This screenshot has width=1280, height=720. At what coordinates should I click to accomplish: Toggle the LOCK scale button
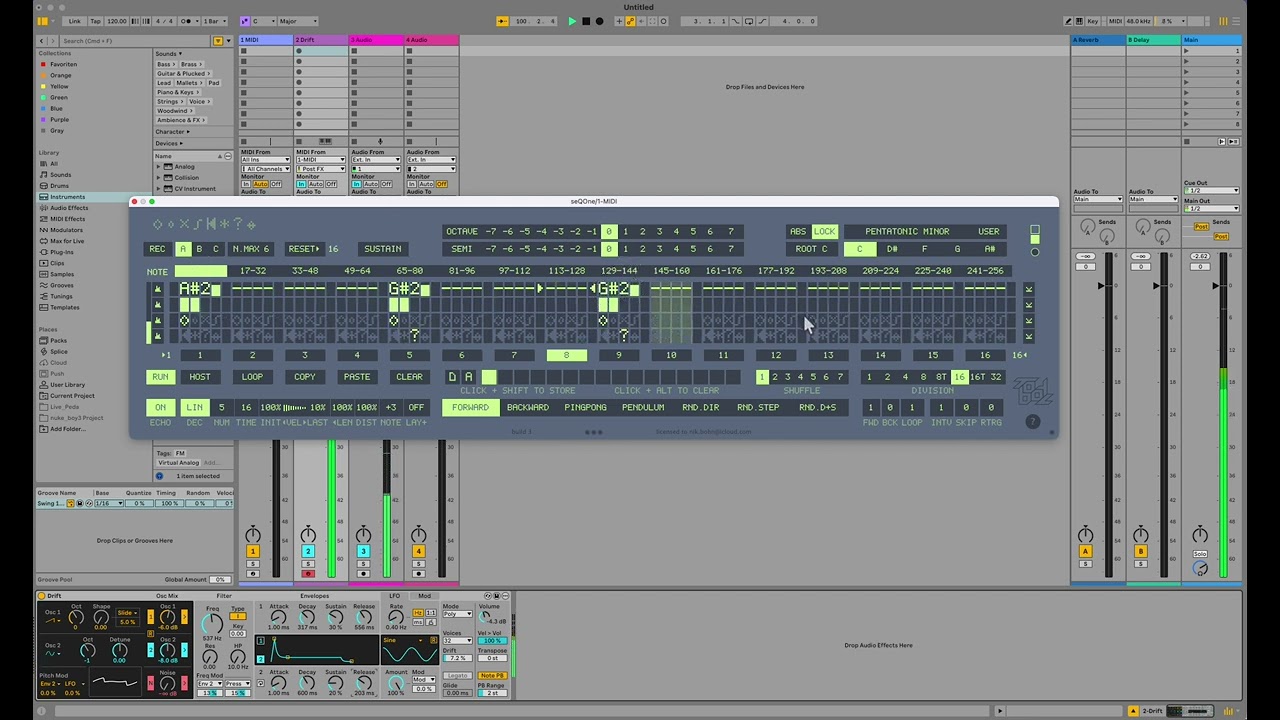(824, 232)
